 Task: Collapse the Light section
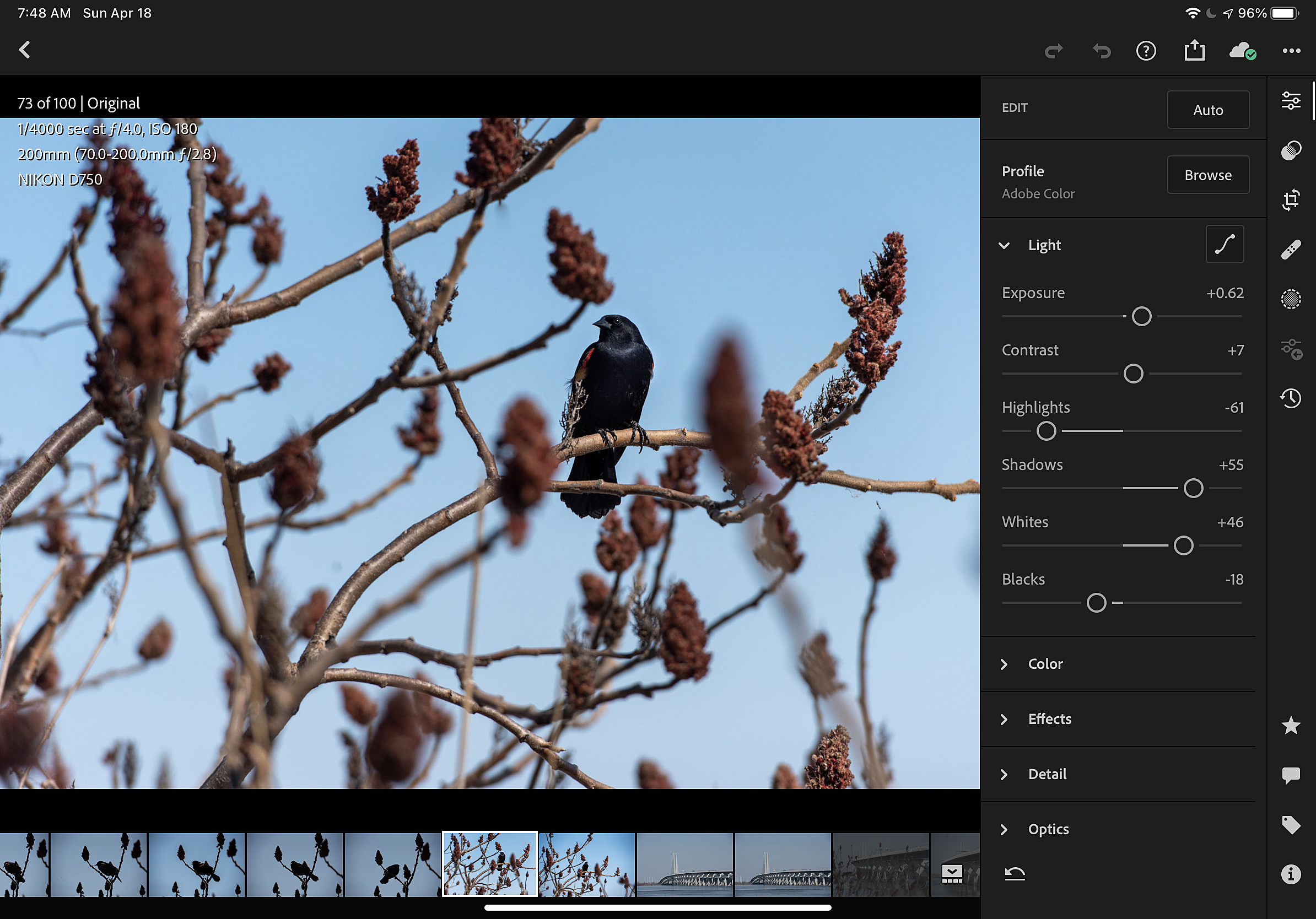point(1004,245)
